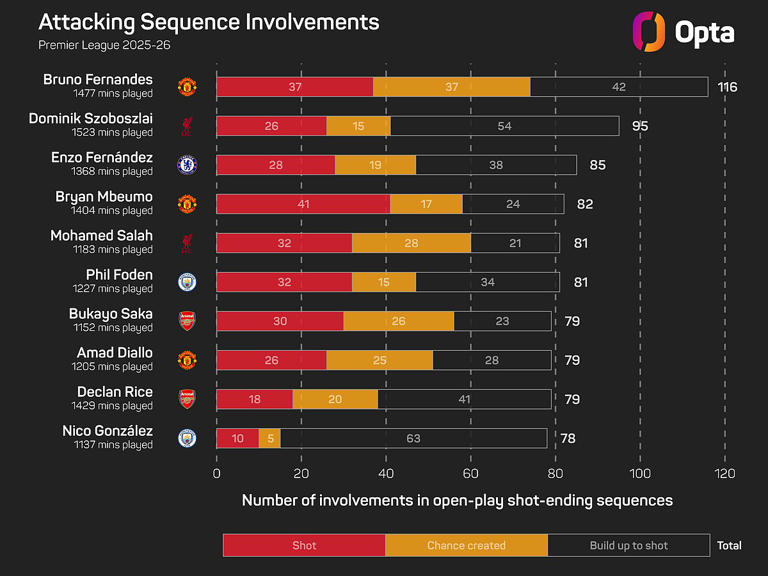Click the Bruno Fernandes player name

coord(98,79)
